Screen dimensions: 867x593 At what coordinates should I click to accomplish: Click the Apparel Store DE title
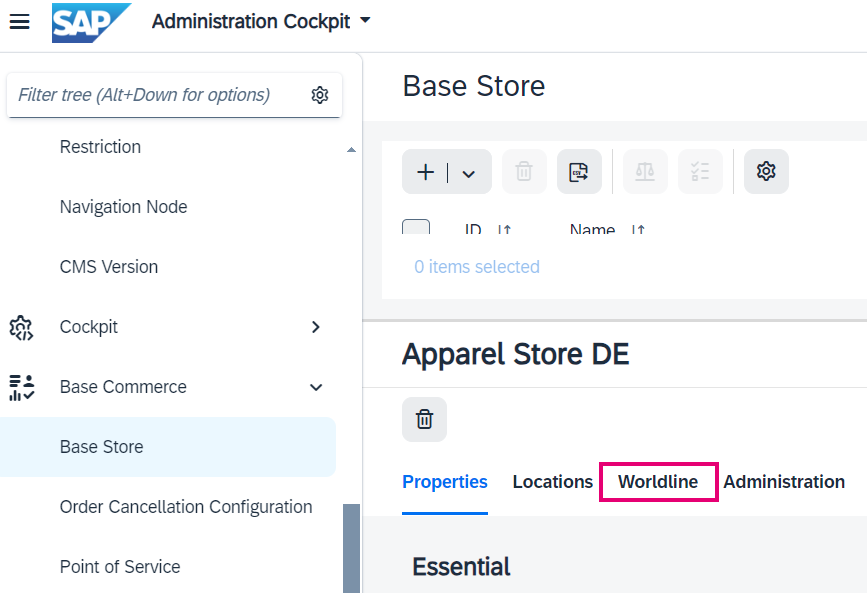pos(515,354)
